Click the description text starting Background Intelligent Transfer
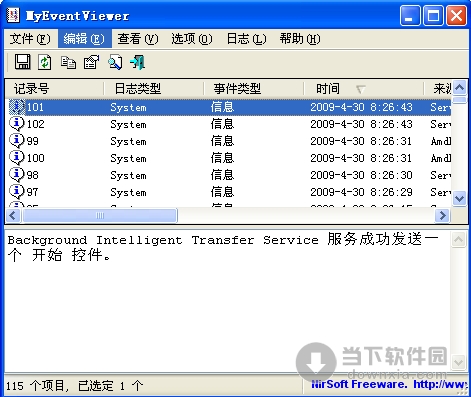471x397 pixels. click(223, 247)
